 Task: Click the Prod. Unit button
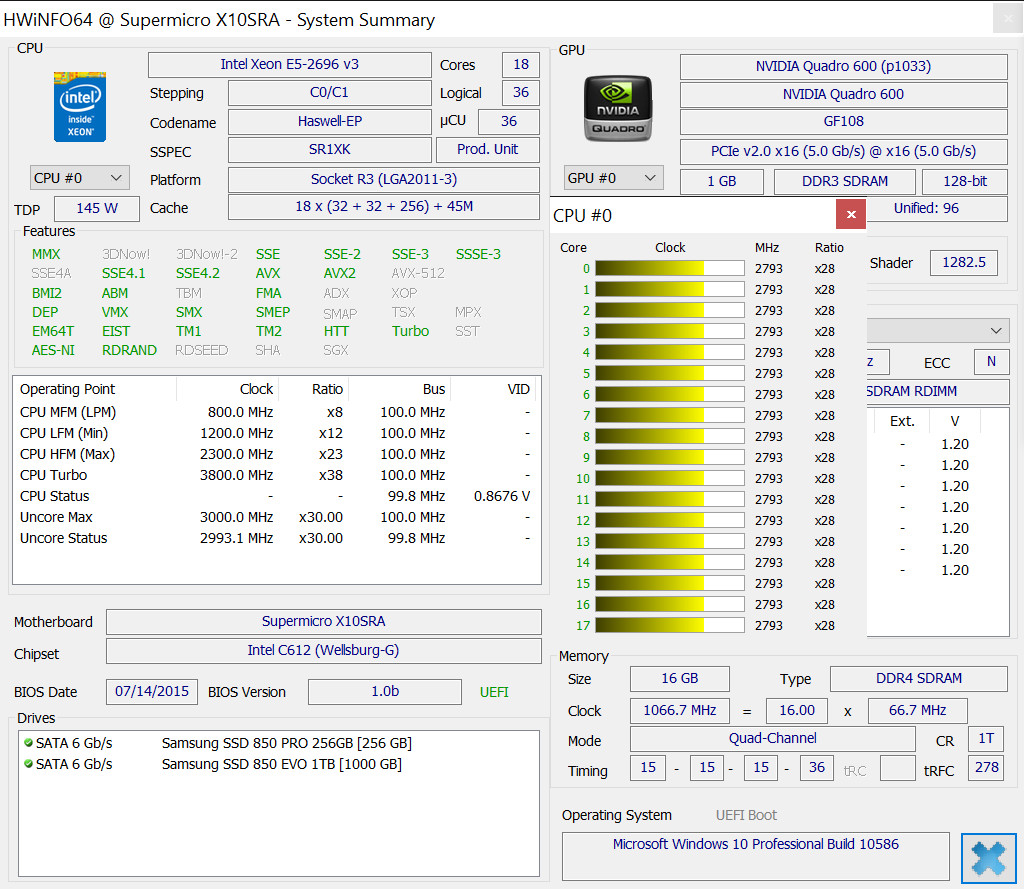point(487,149)
